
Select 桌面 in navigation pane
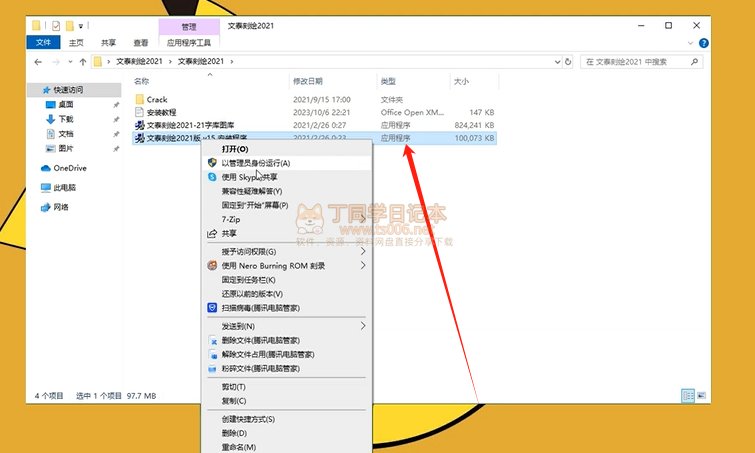click(66, 104)
